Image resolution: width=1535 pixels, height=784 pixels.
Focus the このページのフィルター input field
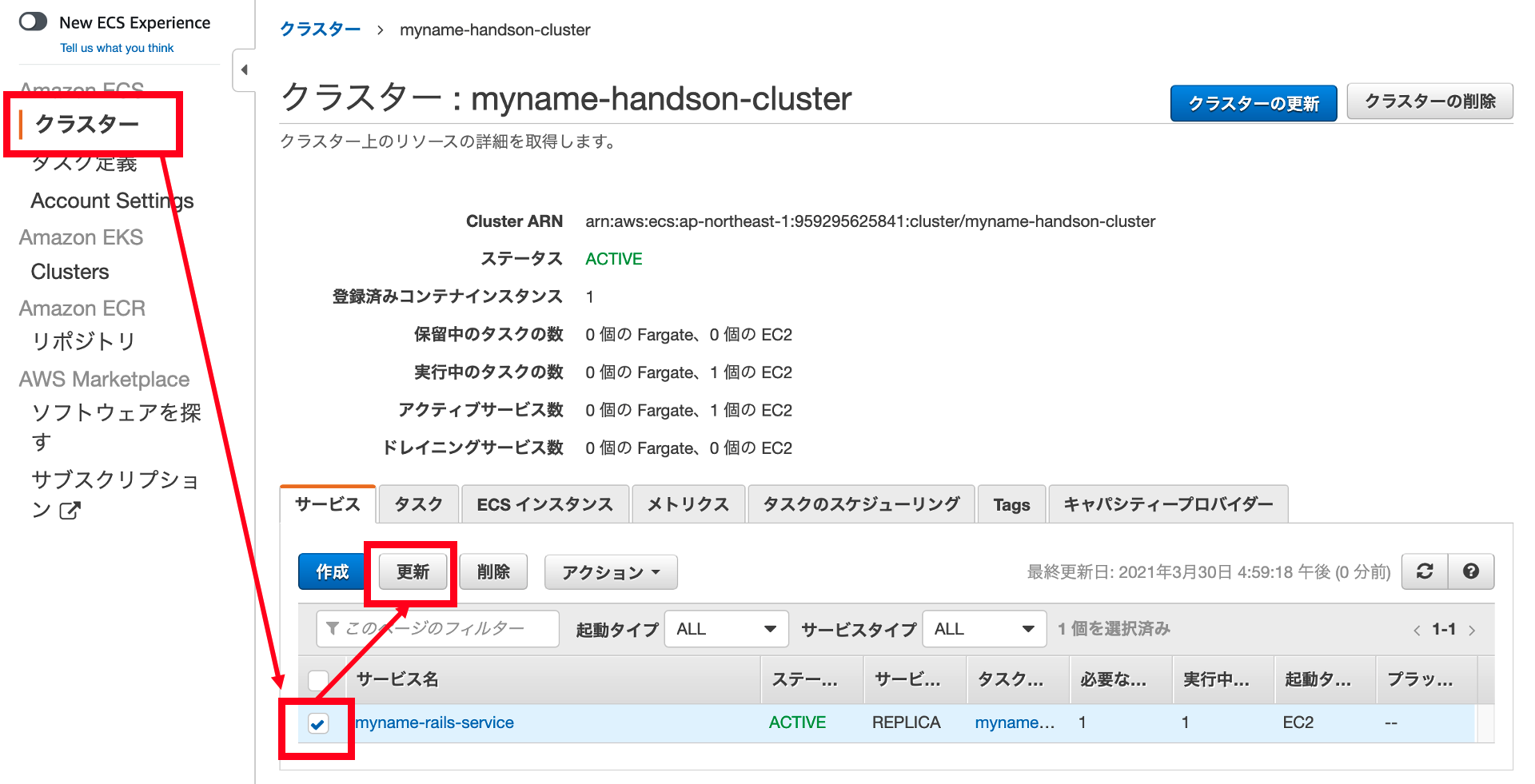click(438, 629)
